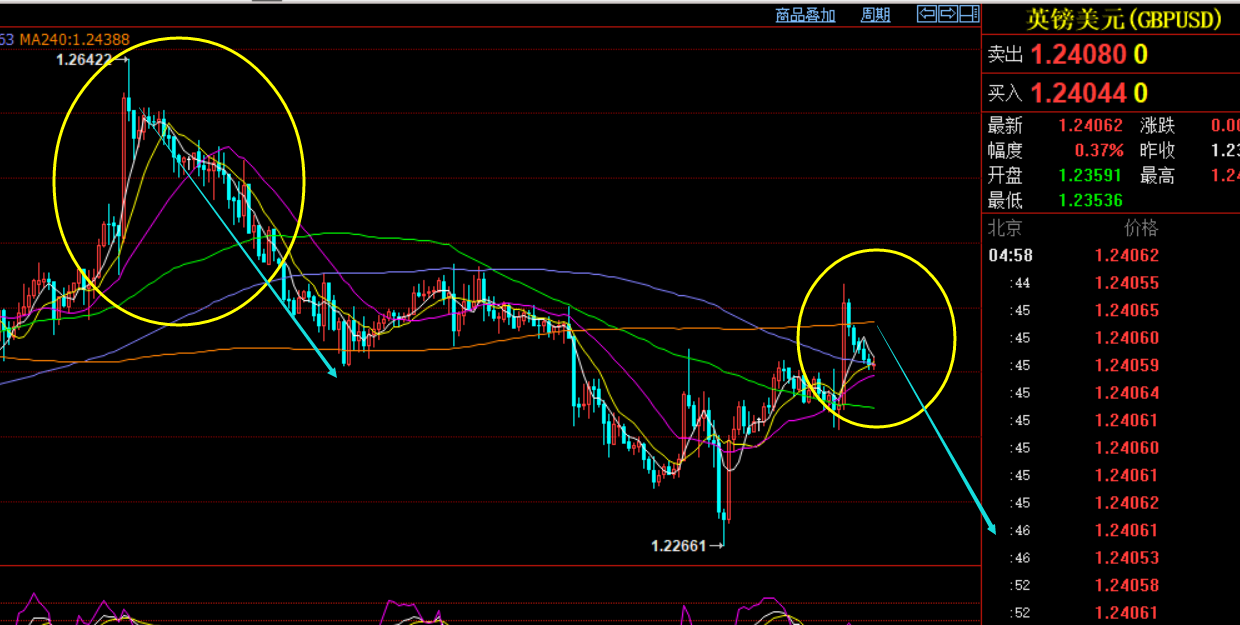
Task: Select the 北京 time column header
Action: point(1005,228)
